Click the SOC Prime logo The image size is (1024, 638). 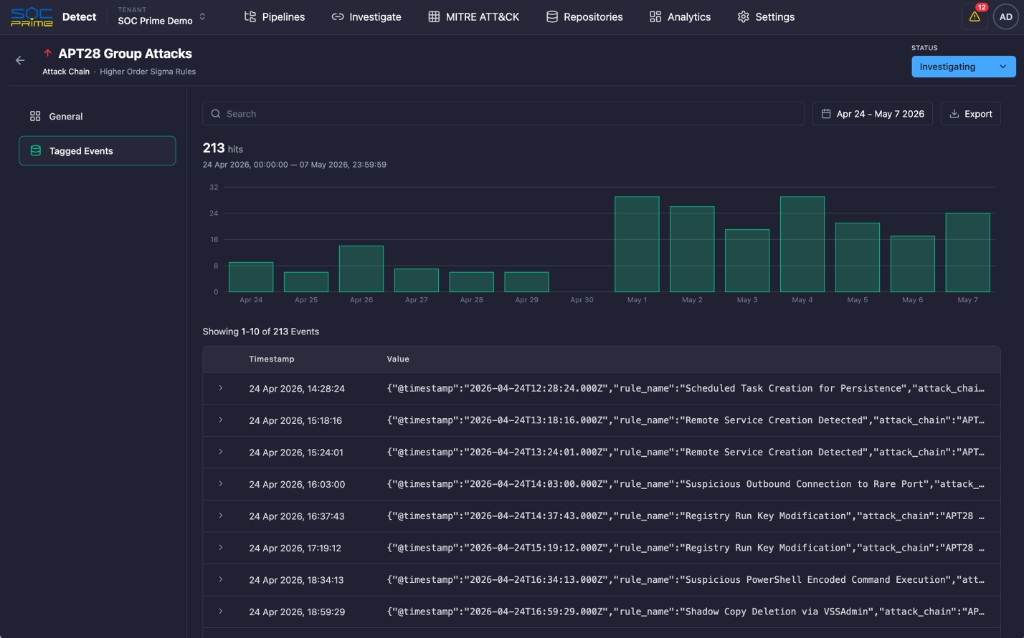click(31, 17)
